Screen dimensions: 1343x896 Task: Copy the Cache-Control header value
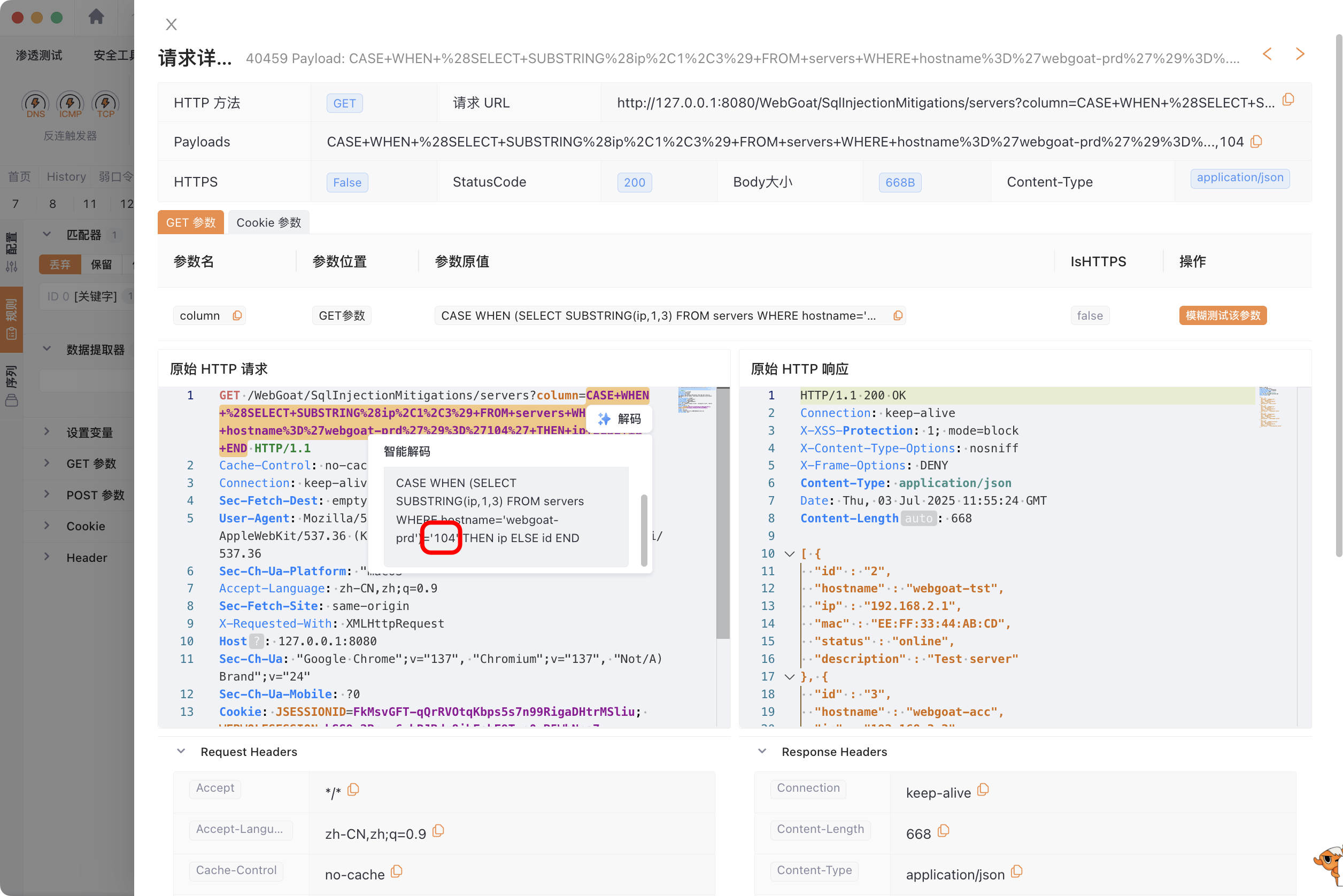pyautogui.click(x=397, y=871)
